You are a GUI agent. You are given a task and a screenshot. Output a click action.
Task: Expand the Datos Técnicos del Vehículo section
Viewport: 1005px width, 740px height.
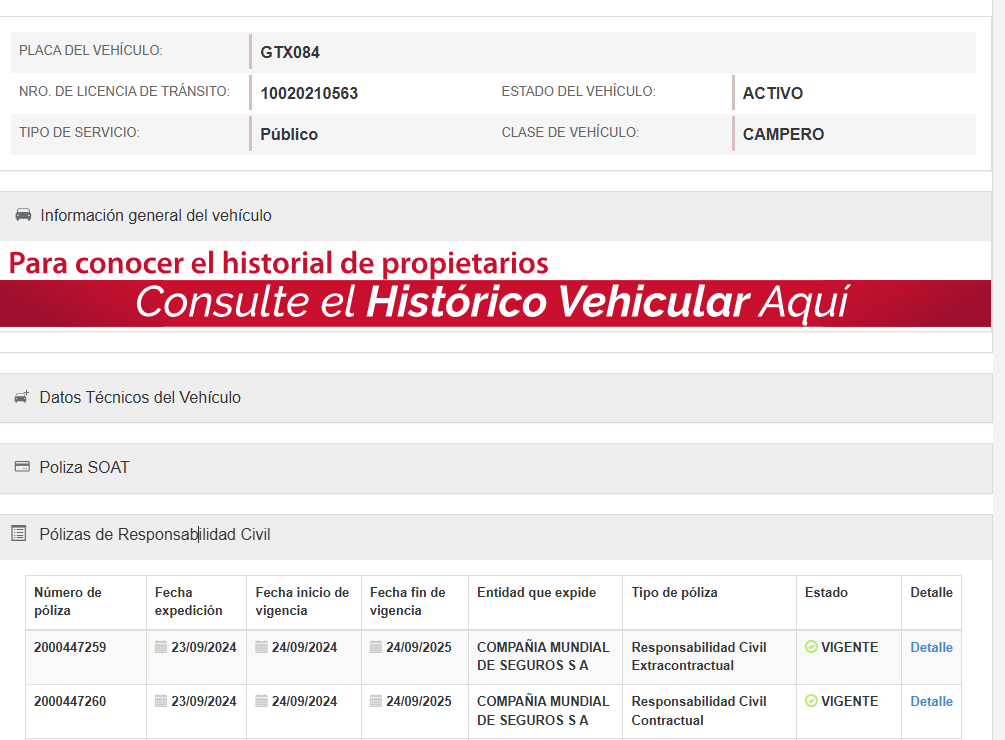140,397
